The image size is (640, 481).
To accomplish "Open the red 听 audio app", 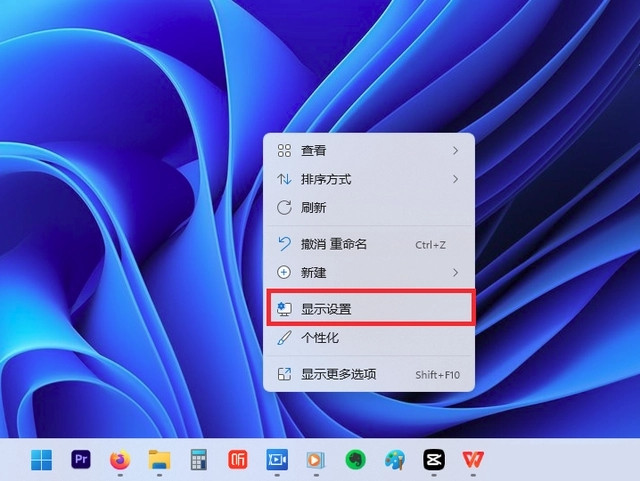I will (x=238, y=460).
